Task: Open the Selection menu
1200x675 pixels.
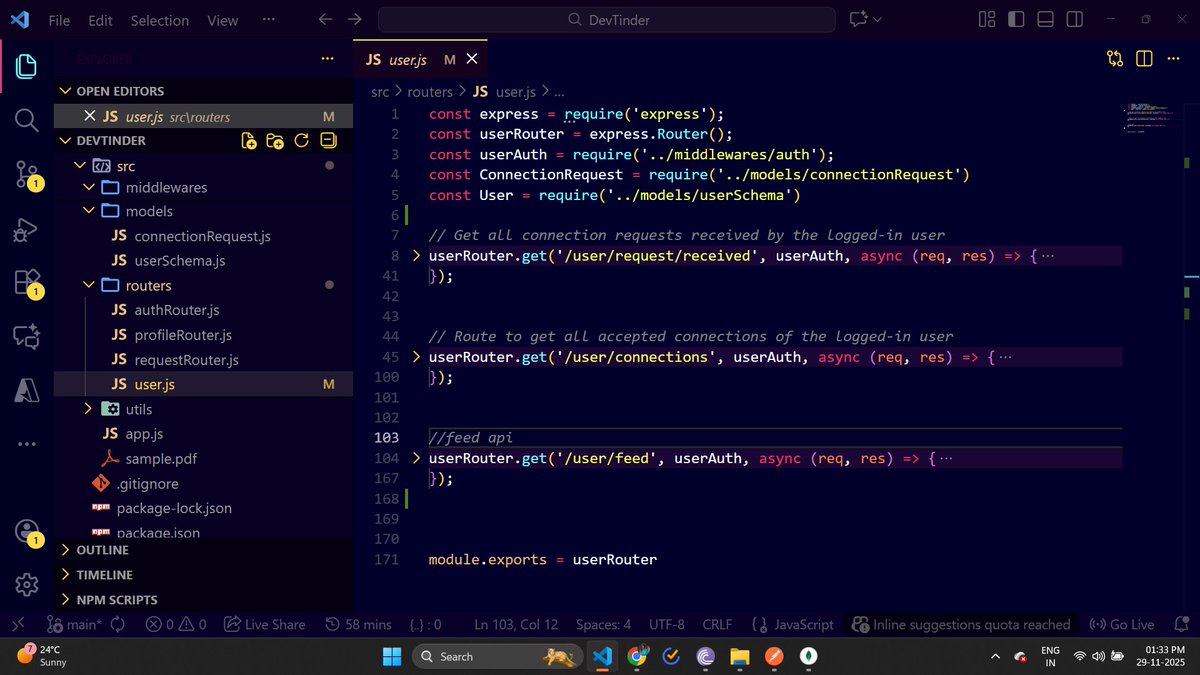Action: 159,20
